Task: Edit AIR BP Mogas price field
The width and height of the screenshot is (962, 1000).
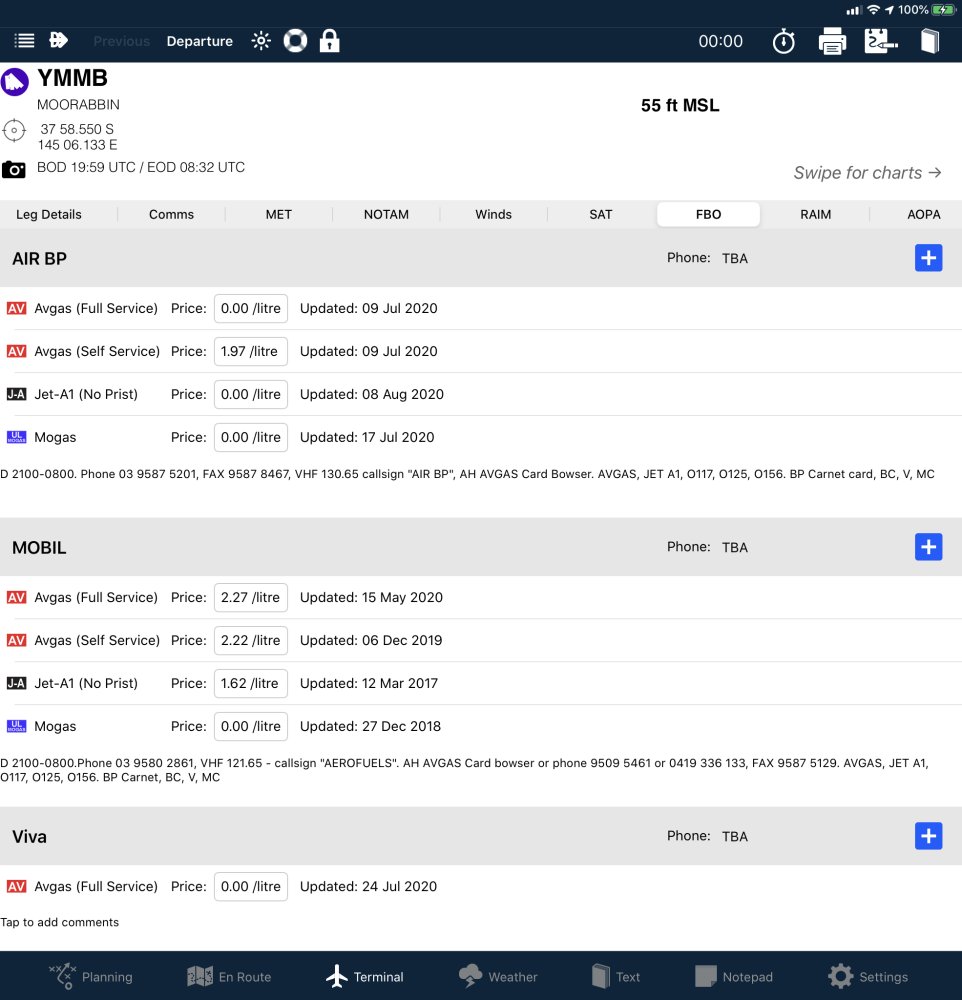Action: pos(251,438)
